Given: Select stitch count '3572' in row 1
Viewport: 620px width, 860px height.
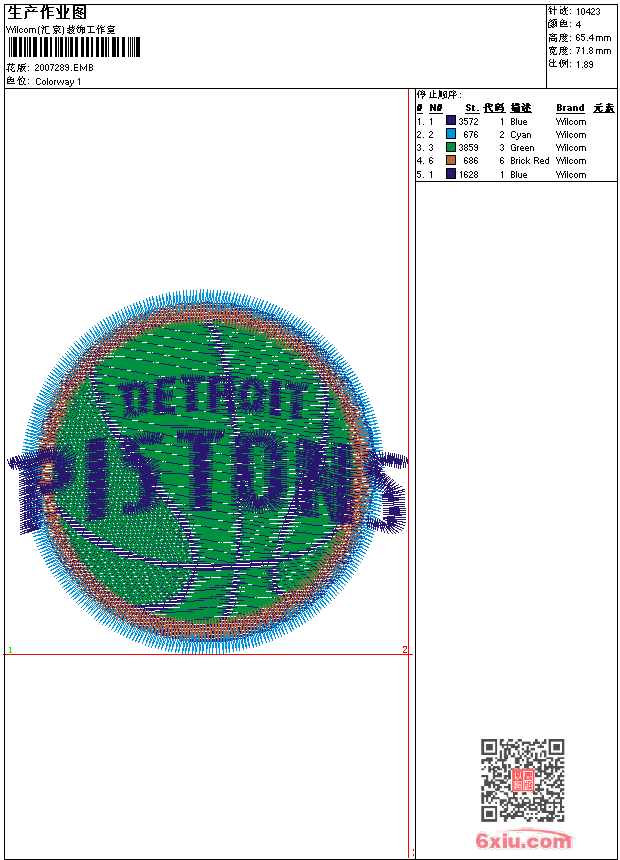Looking at the screenshot, I should click(469, 122).
